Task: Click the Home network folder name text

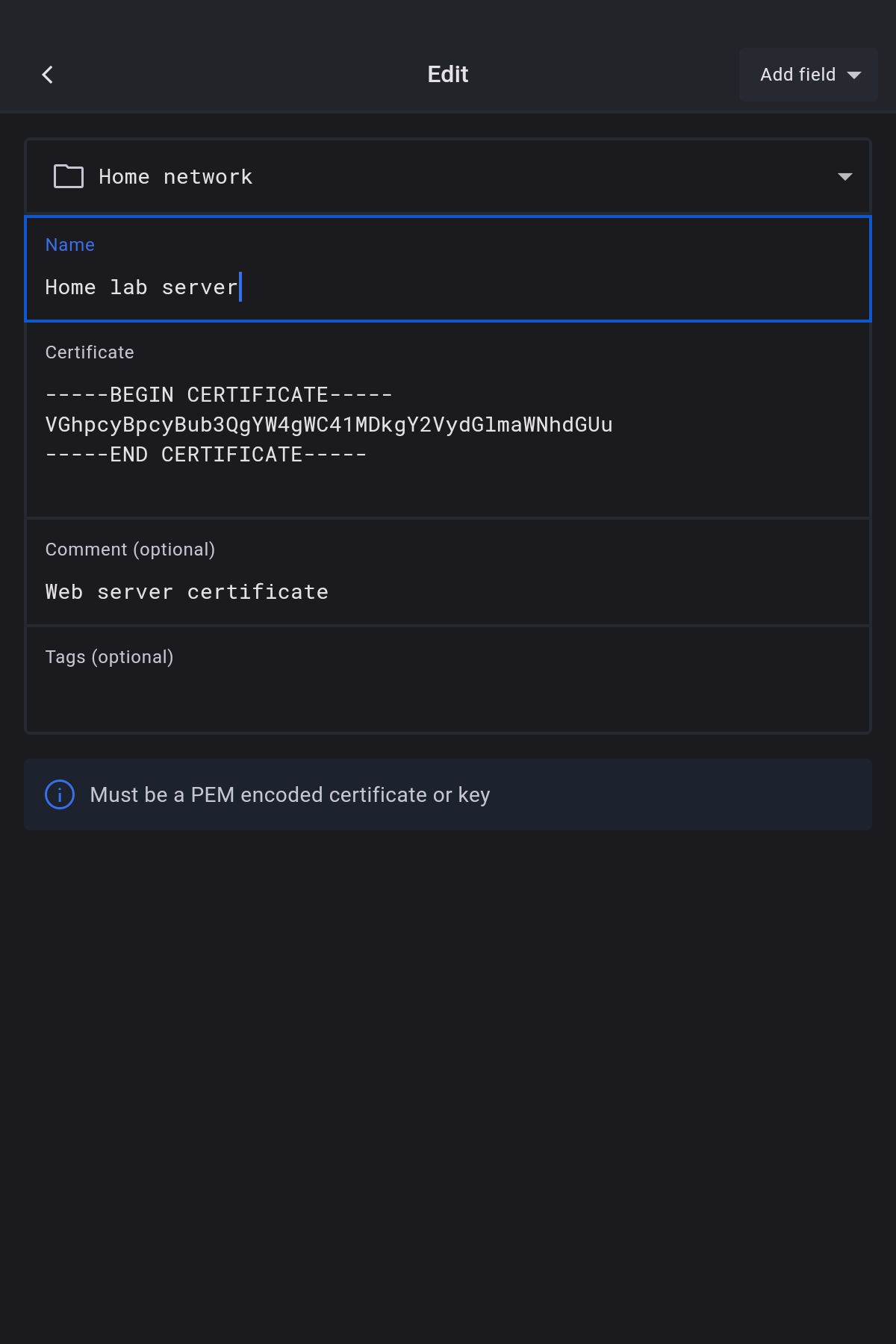Action: pyautogui.click(x=175, y=177)
